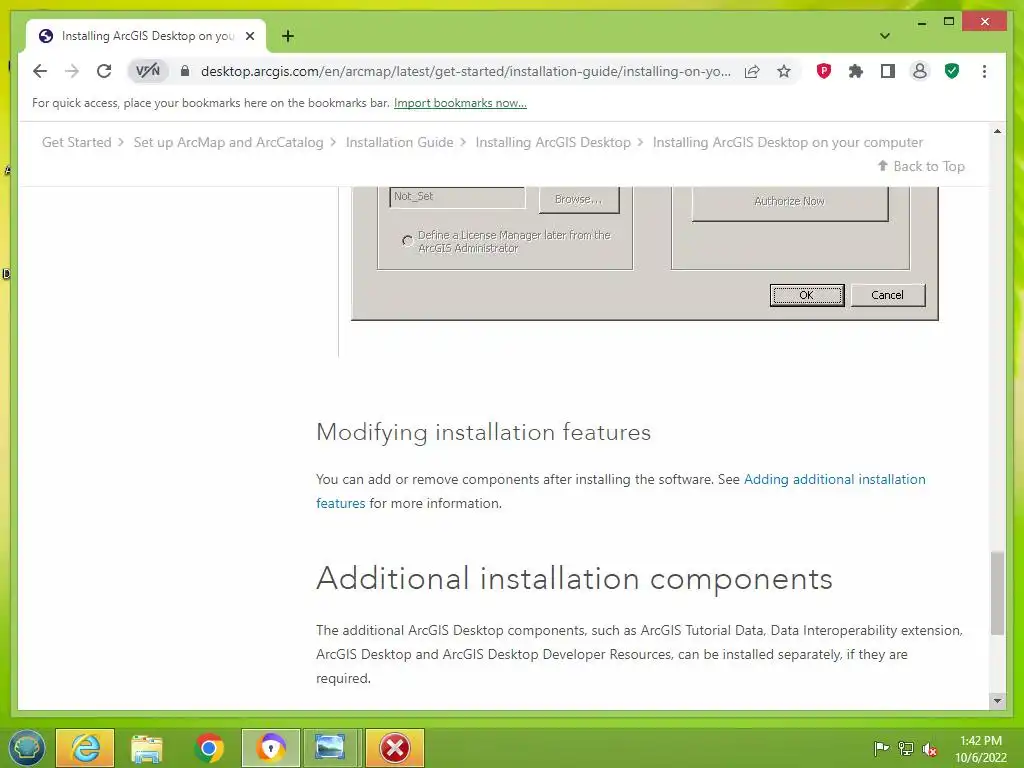Screen dimensions: 1024x768
Task: Select the Installing ArcGIS Desktop tab
Action: [x=146, y=36]
